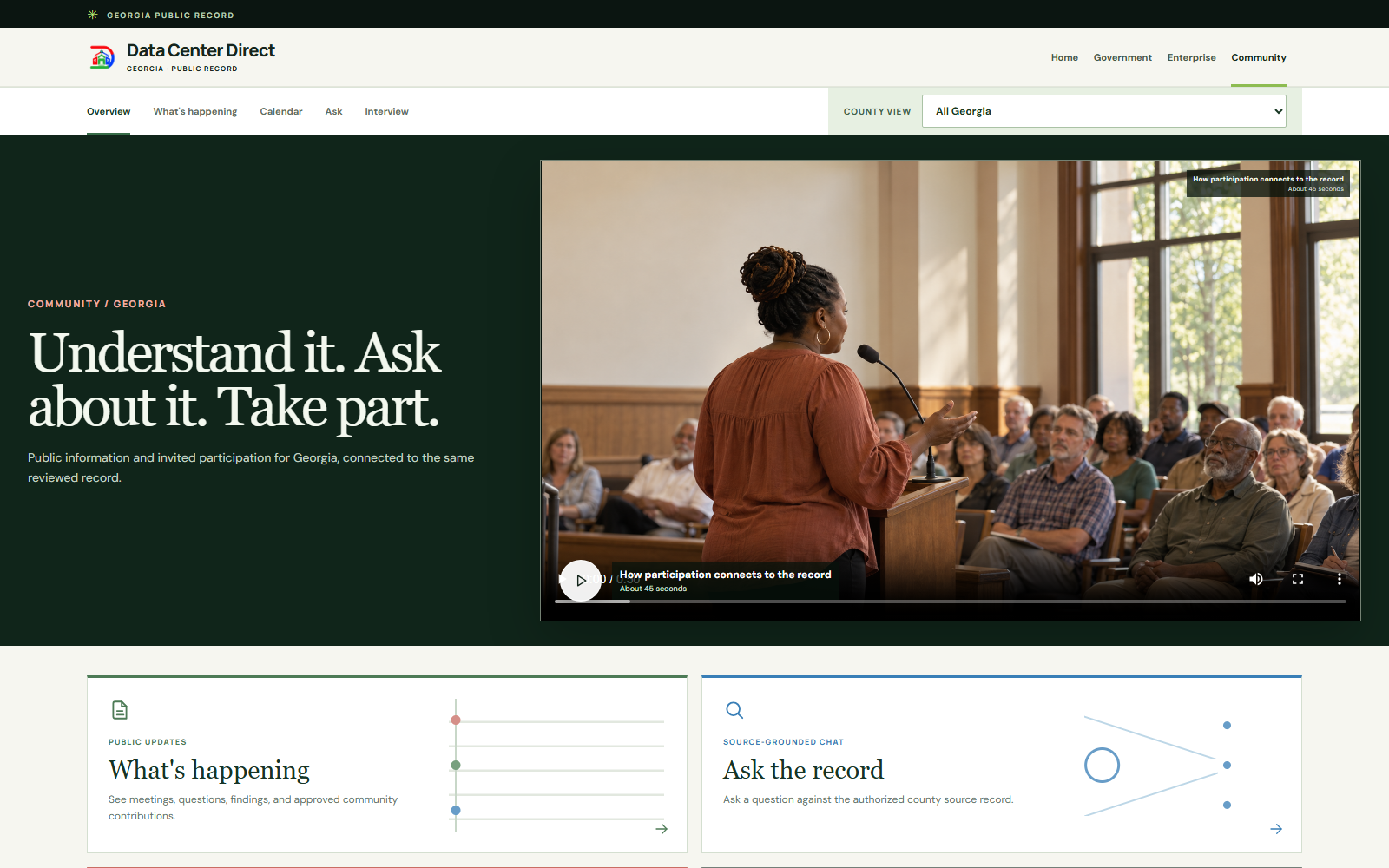Screen dimensions: 1389x868
Task: Select the Community nav item
Action: click(1259, 57)
